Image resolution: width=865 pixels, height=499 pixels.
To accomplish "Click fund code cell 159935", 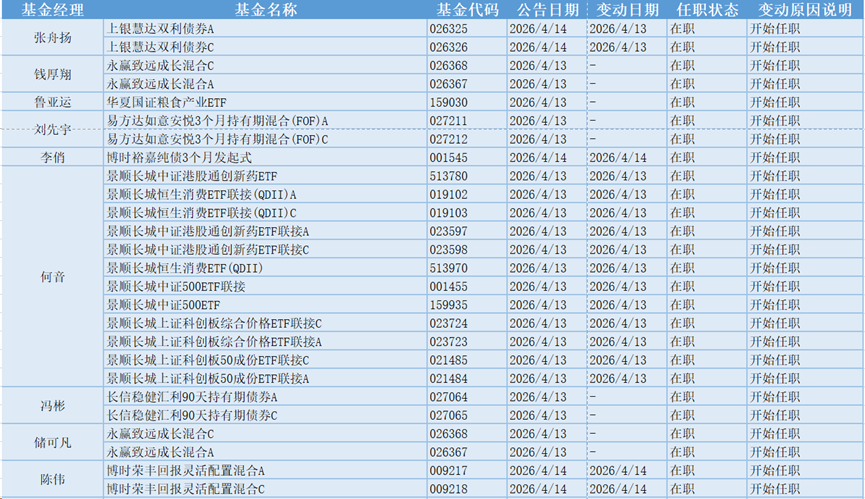I will tap(467, 304).
